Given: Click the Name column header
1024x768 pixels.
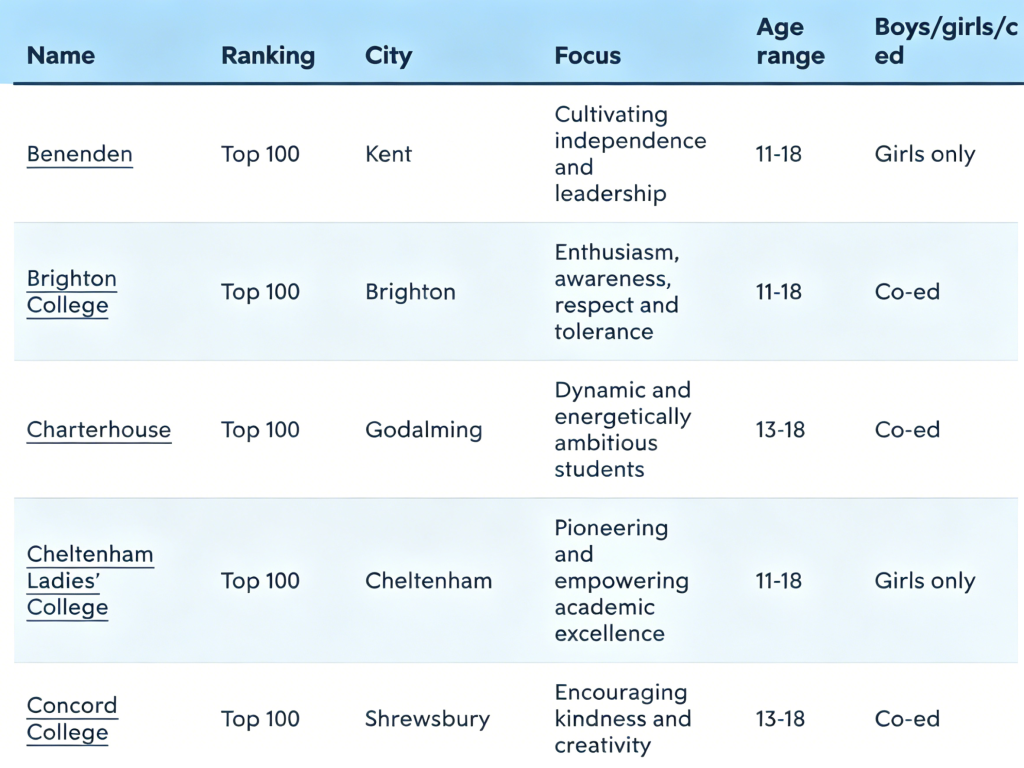Looking at the screenshot, I should pyautogui.click(x=61, y=55).
